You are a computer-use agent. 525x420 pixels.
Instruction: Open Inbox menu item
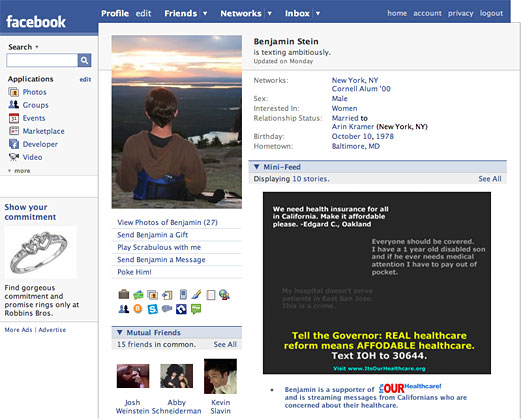tap(297, 13)
